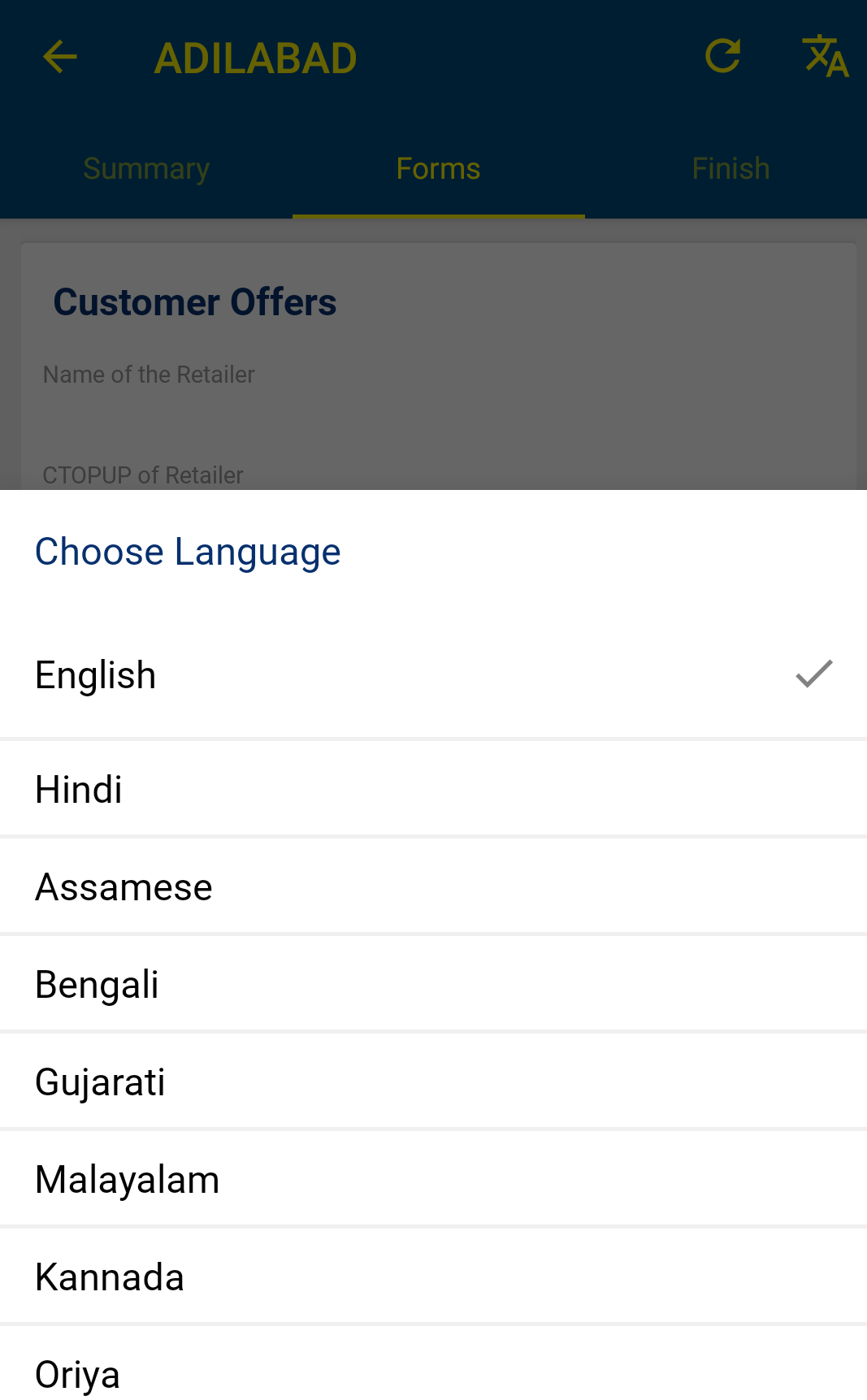This screenshot has height=1400, width=867.
Task: Choose Hindi from language list
Action: [x=80, y=790]
